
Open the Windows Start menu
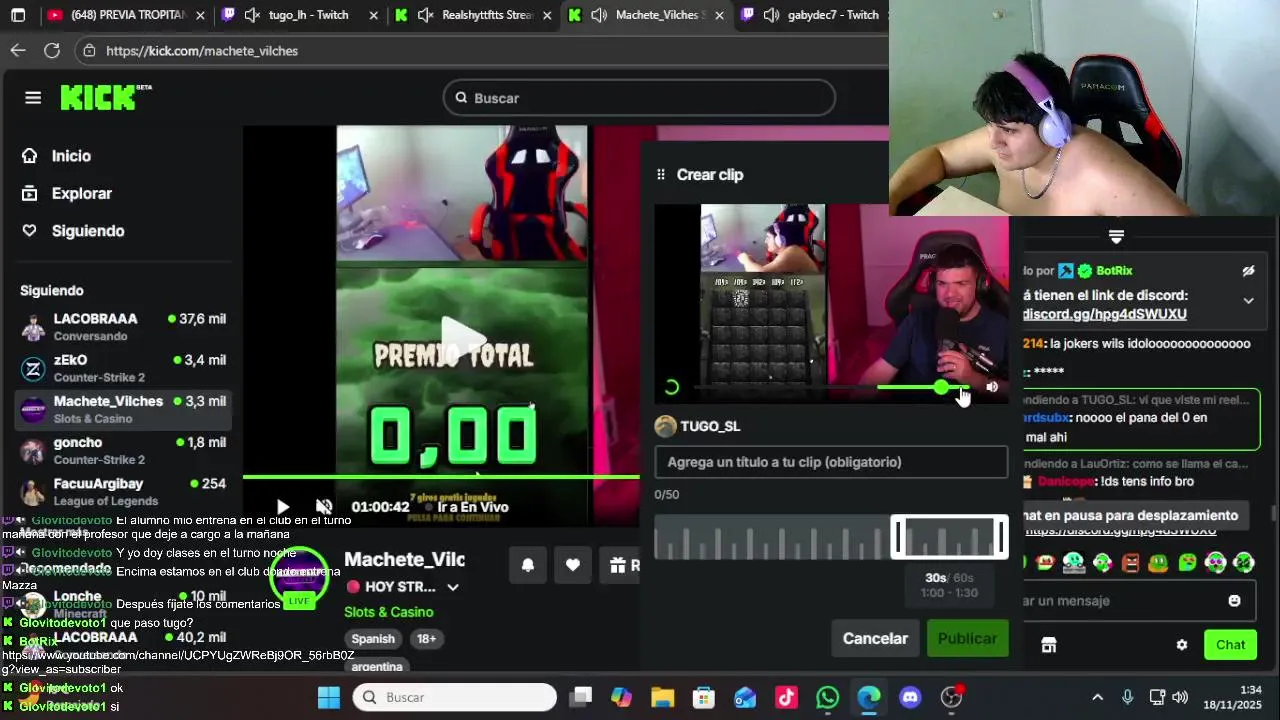329,697
